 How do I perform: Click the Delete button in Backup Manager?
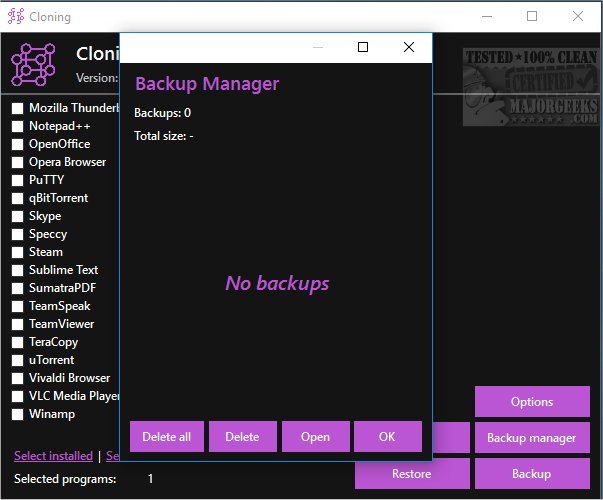tap(243, 437)
